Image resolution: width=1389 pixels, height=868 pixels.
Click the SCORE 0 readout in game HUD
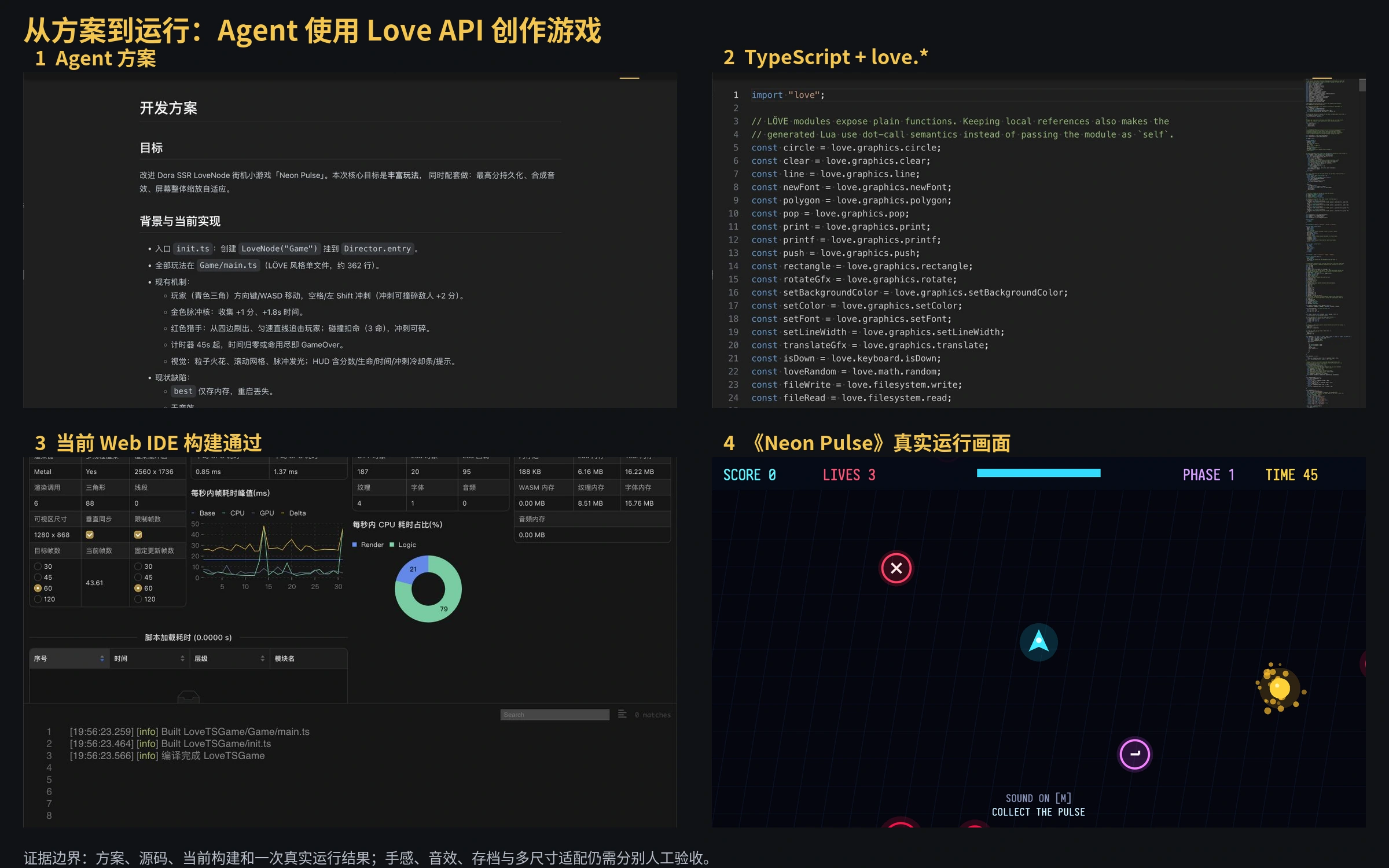(749, 475)
